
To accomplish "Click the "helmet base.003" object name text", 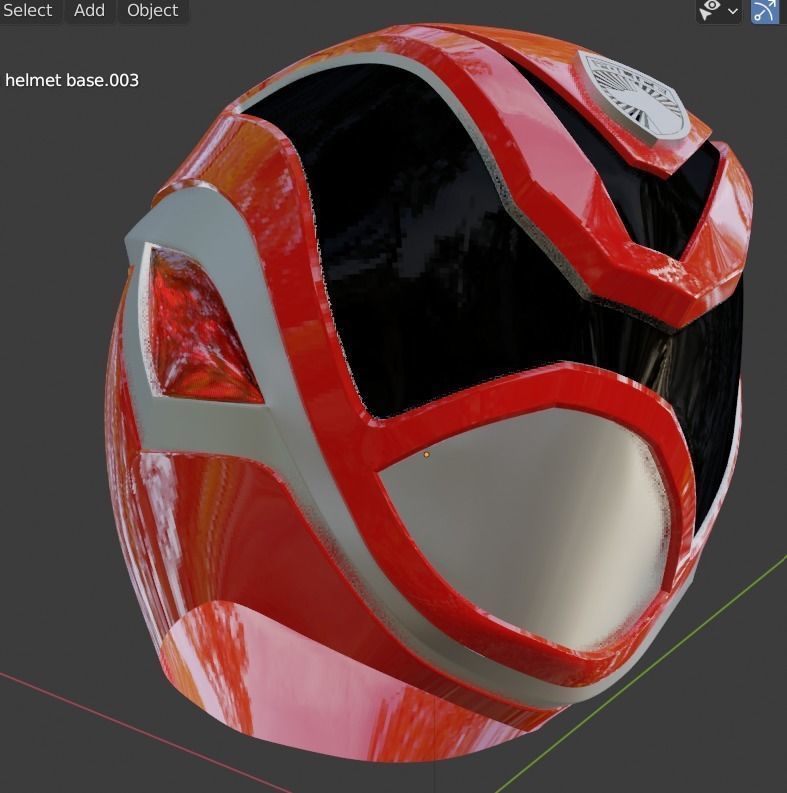I will [72, 80].
